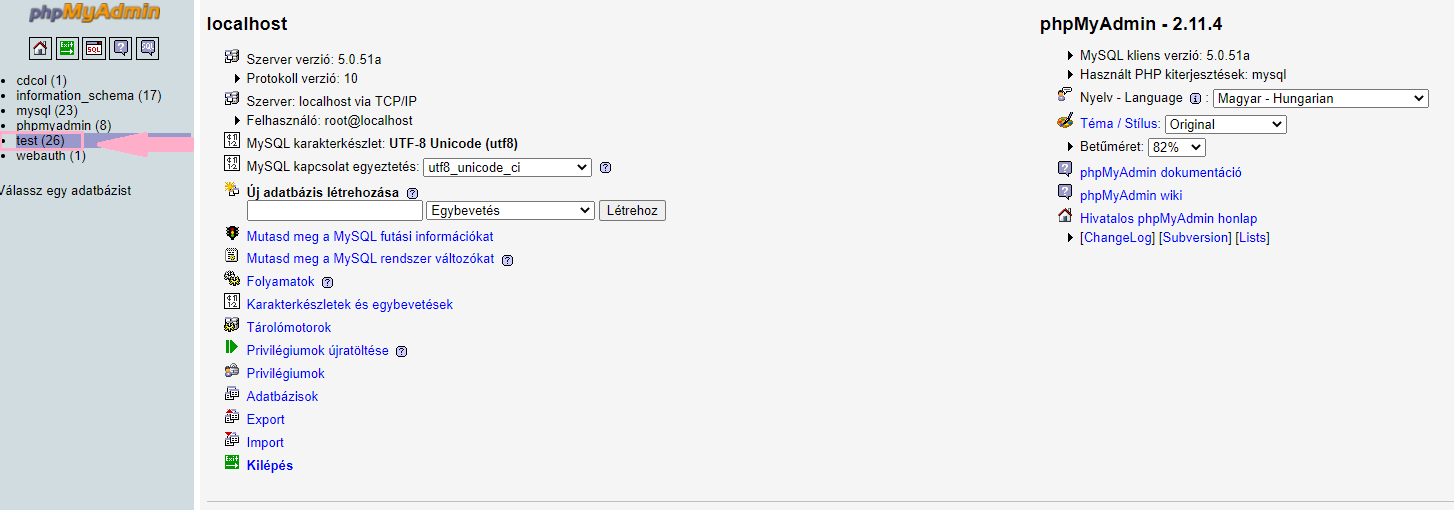Click the Home icon in sidebar

pos(40,48)
